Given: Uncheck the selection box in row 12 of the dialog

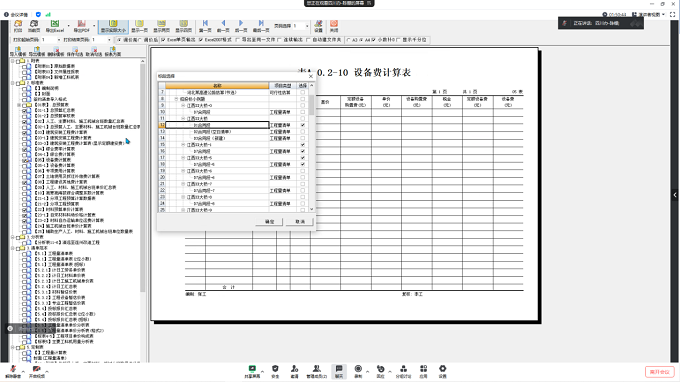Looking at the screenshot, I should point(303,125).
